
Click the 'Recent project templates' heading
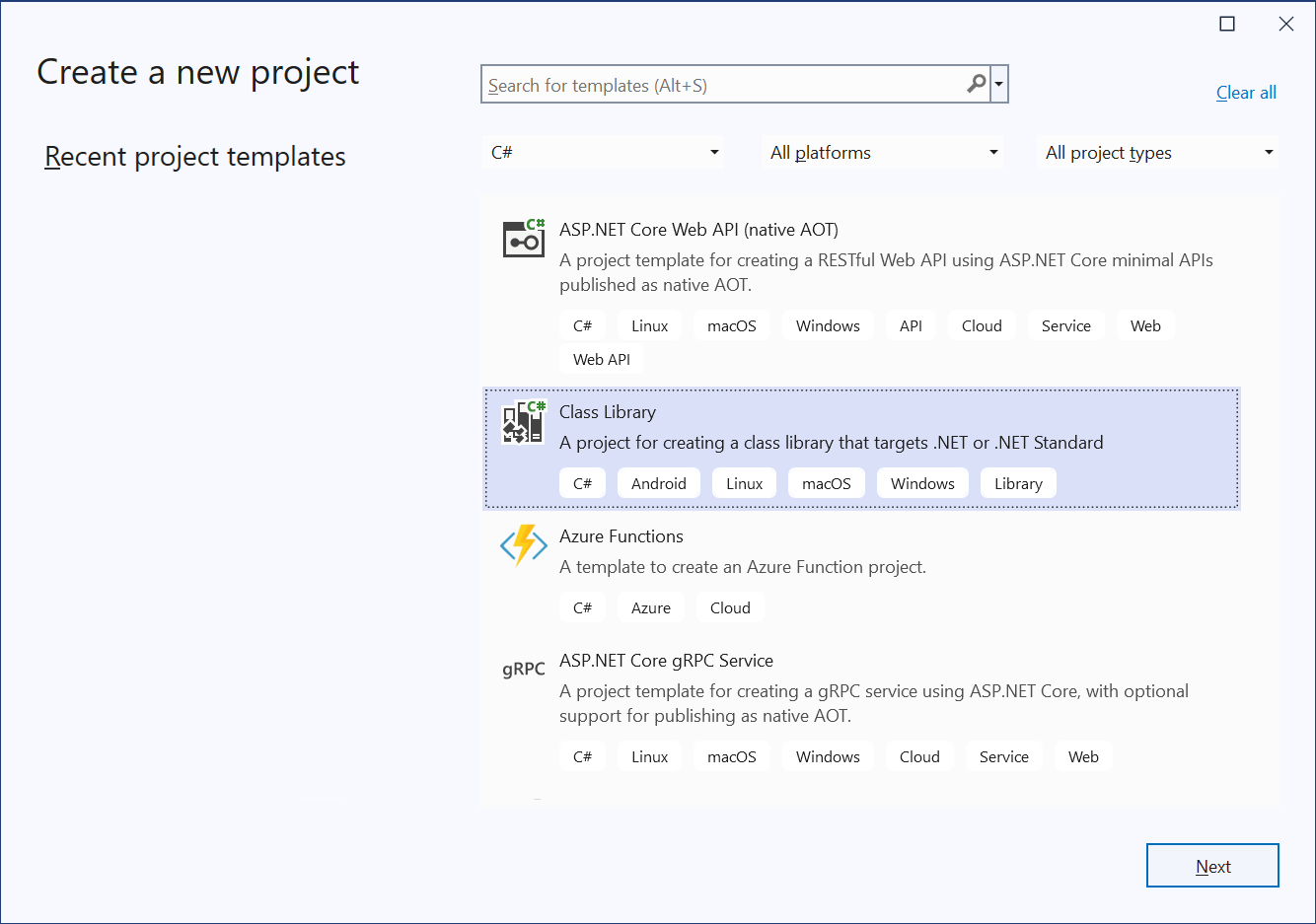click(195, 157)
